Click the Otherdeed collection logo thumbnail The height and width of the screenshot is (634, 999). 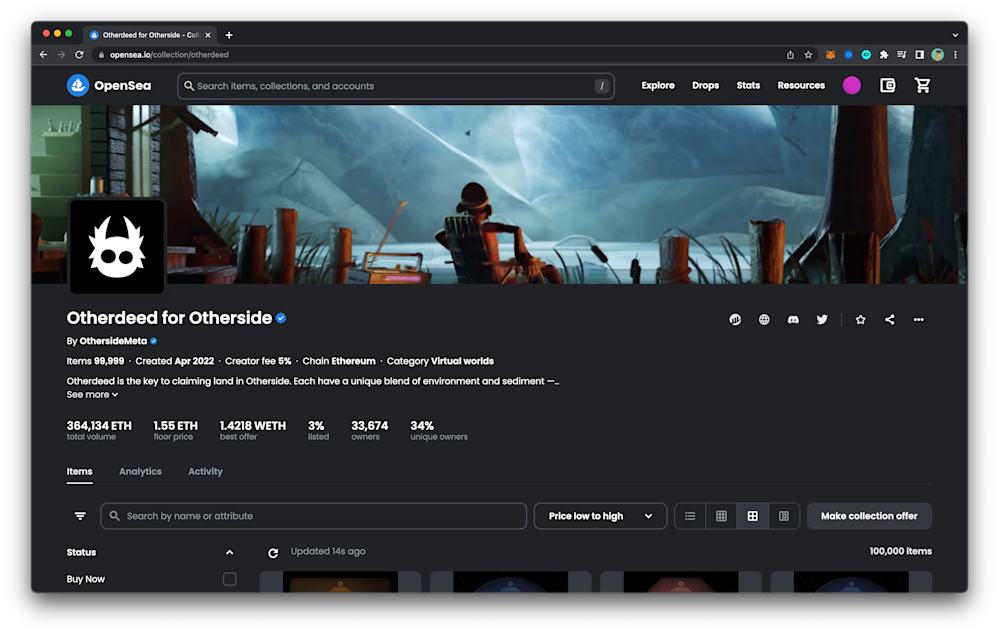[117, 246]
